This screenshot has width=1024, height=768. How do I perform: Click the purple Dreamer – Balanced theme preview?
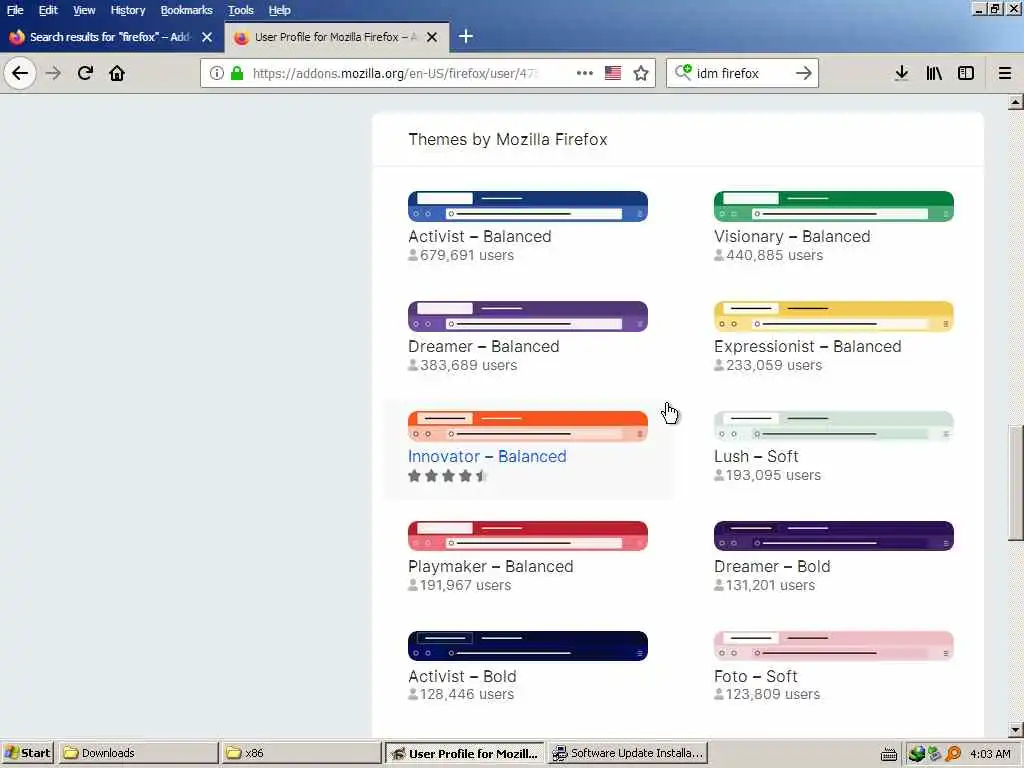point(528,317)
